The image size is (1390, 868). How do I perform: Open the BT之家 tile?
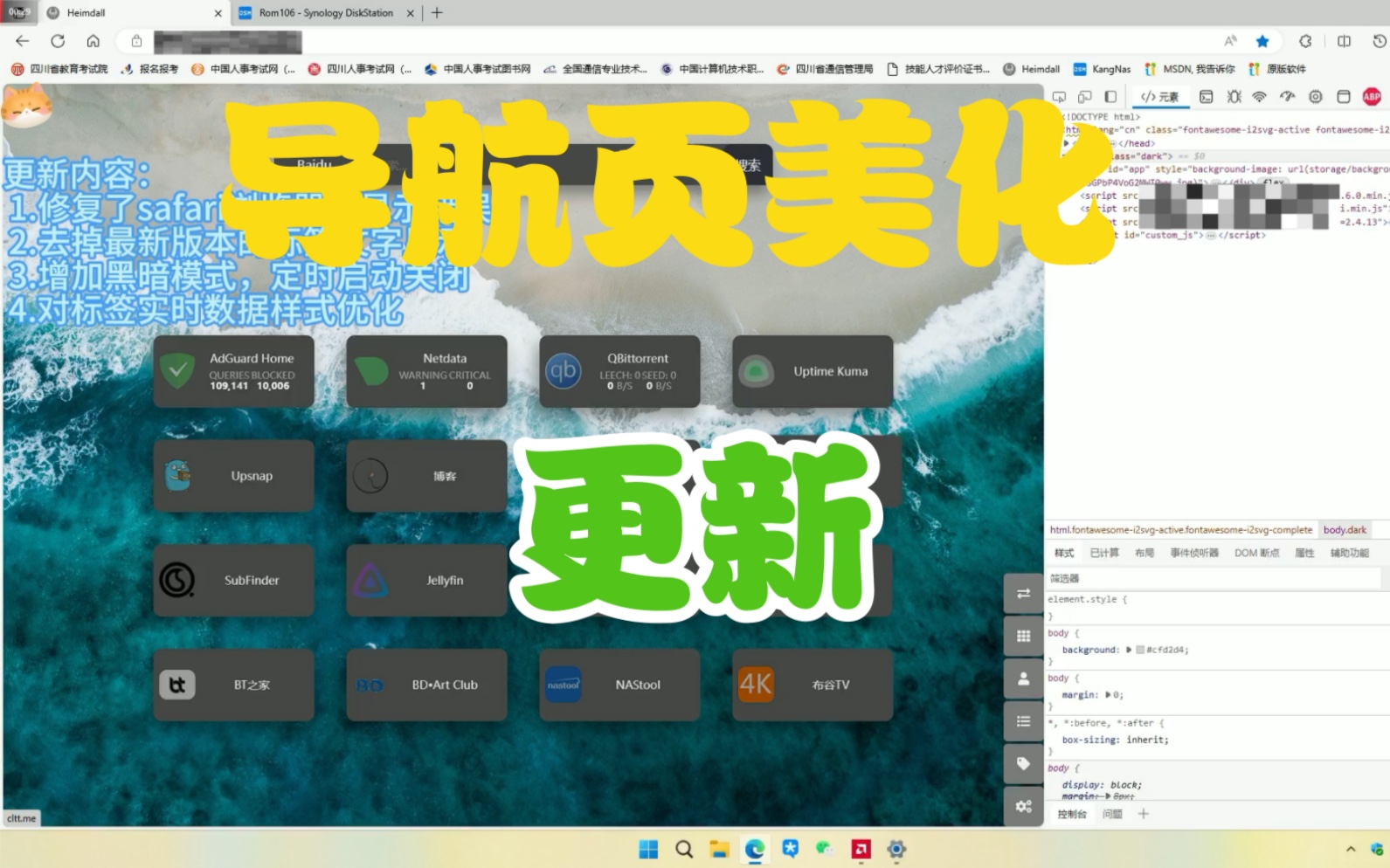(233, 685)
